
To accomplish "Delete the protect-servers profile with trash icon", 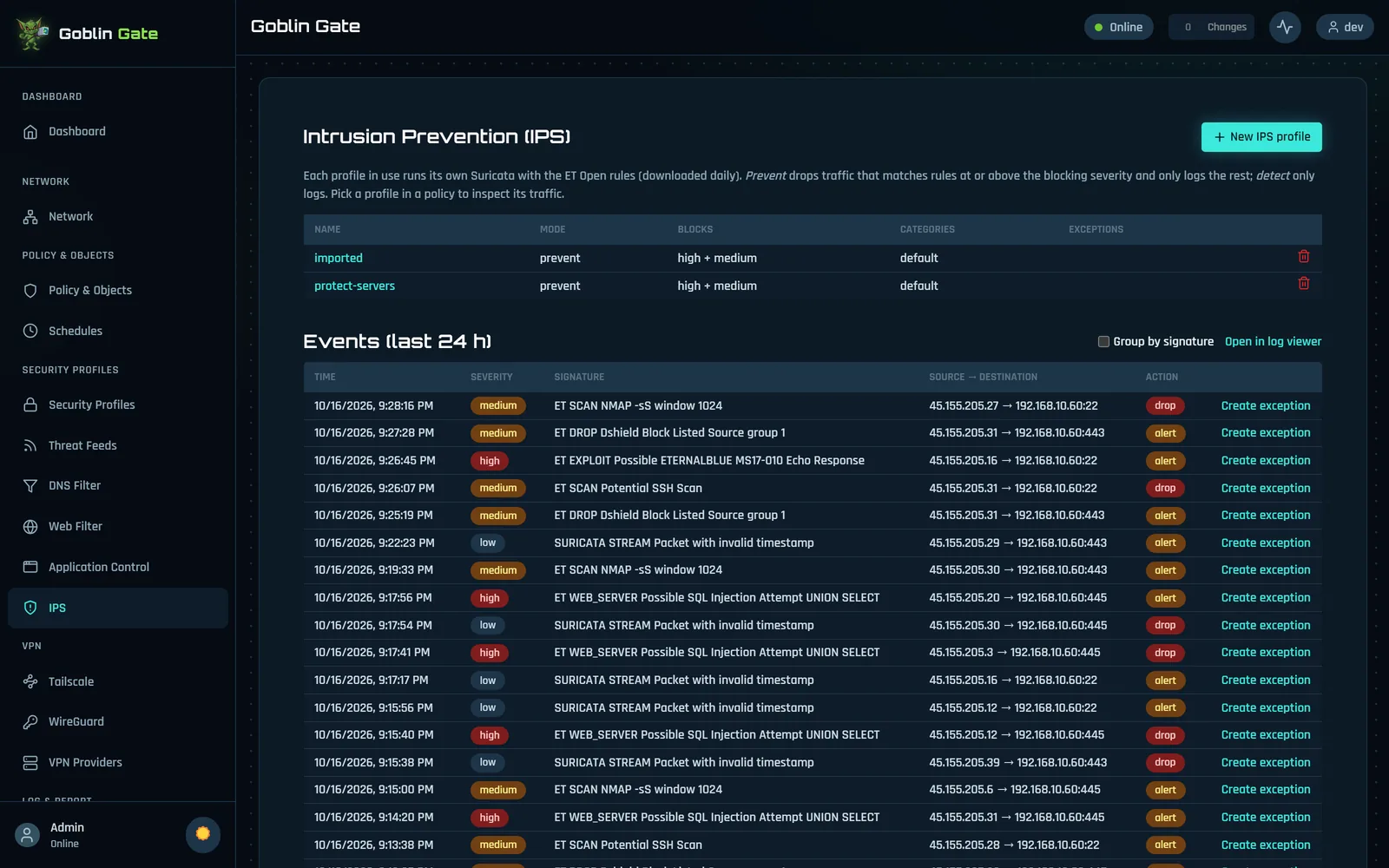I will pos(1303,284).
